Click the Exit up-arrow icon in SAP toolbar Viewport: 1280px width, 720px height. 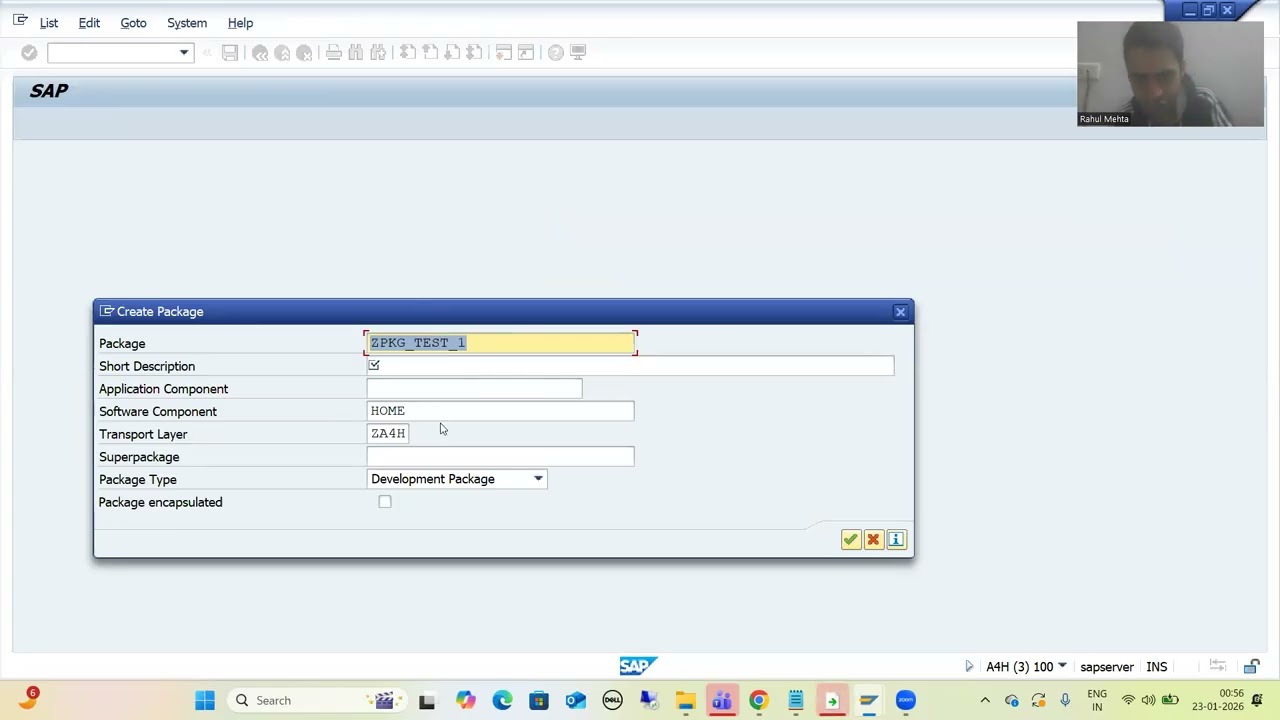(x=282, y=52)
